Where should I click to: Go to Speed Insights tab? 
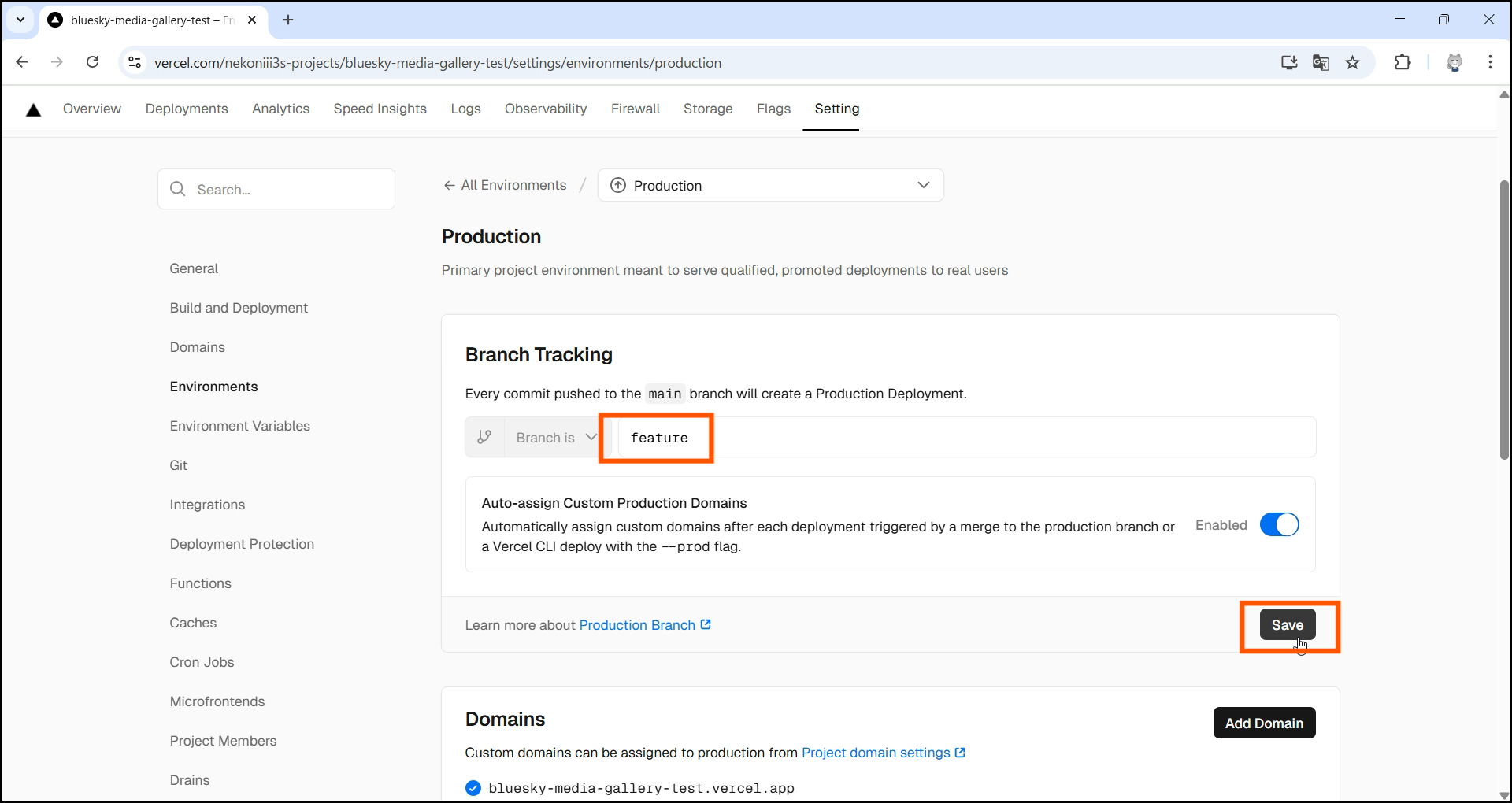380,109
